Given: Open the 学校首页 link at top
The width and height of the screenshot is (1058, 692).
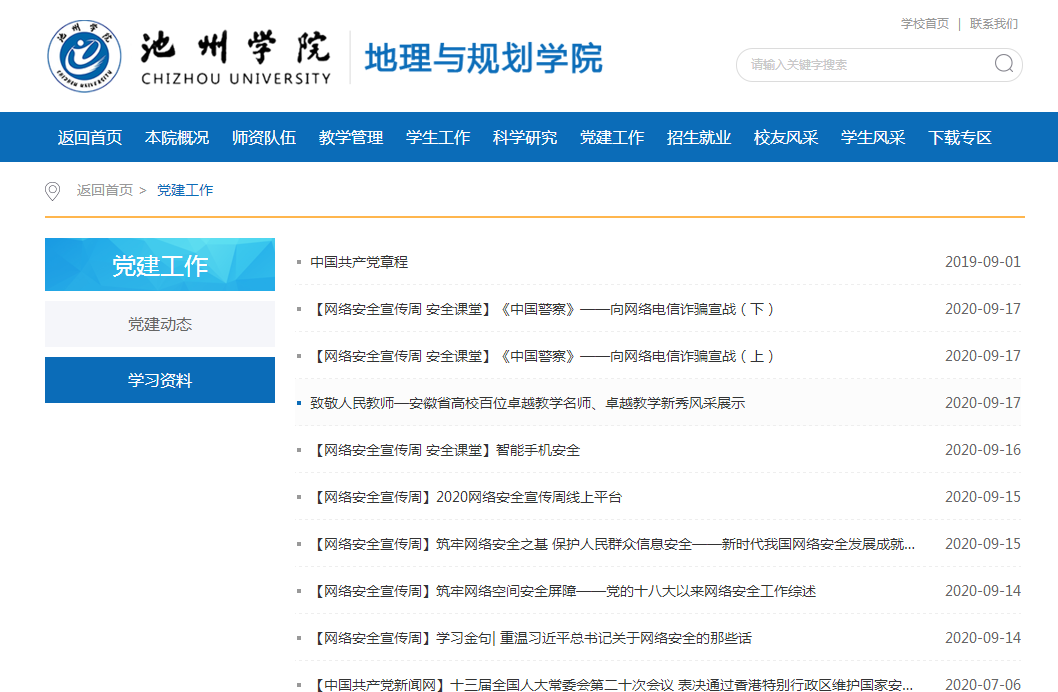Looking at the screenshot, I should 924,24.
